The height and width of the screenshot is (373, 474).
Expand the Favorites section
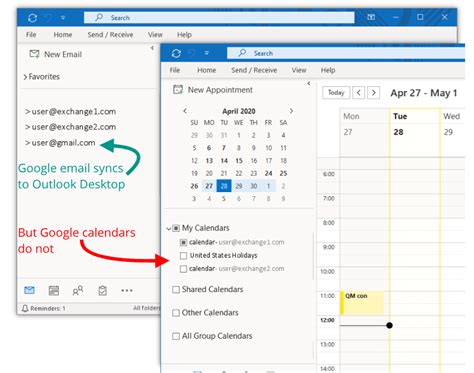(x=25, y=77)
